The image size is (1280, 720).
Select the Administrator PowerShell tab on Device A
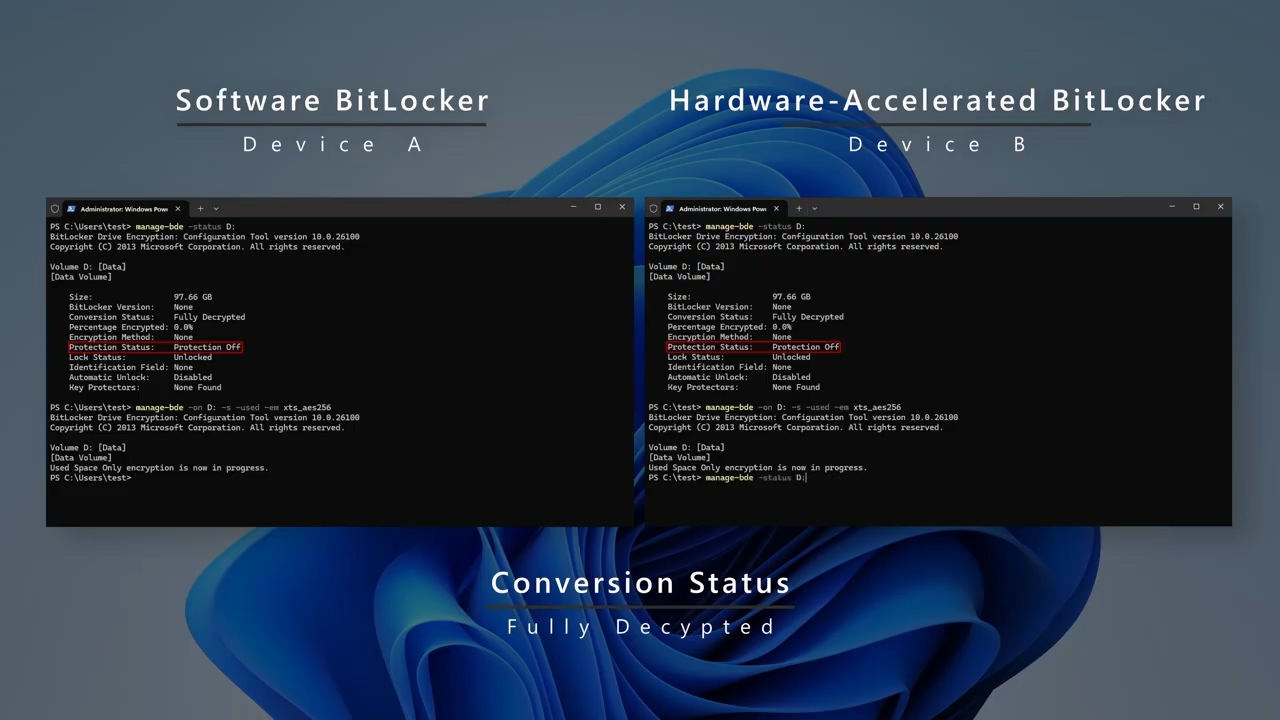(x=120, y=209)
